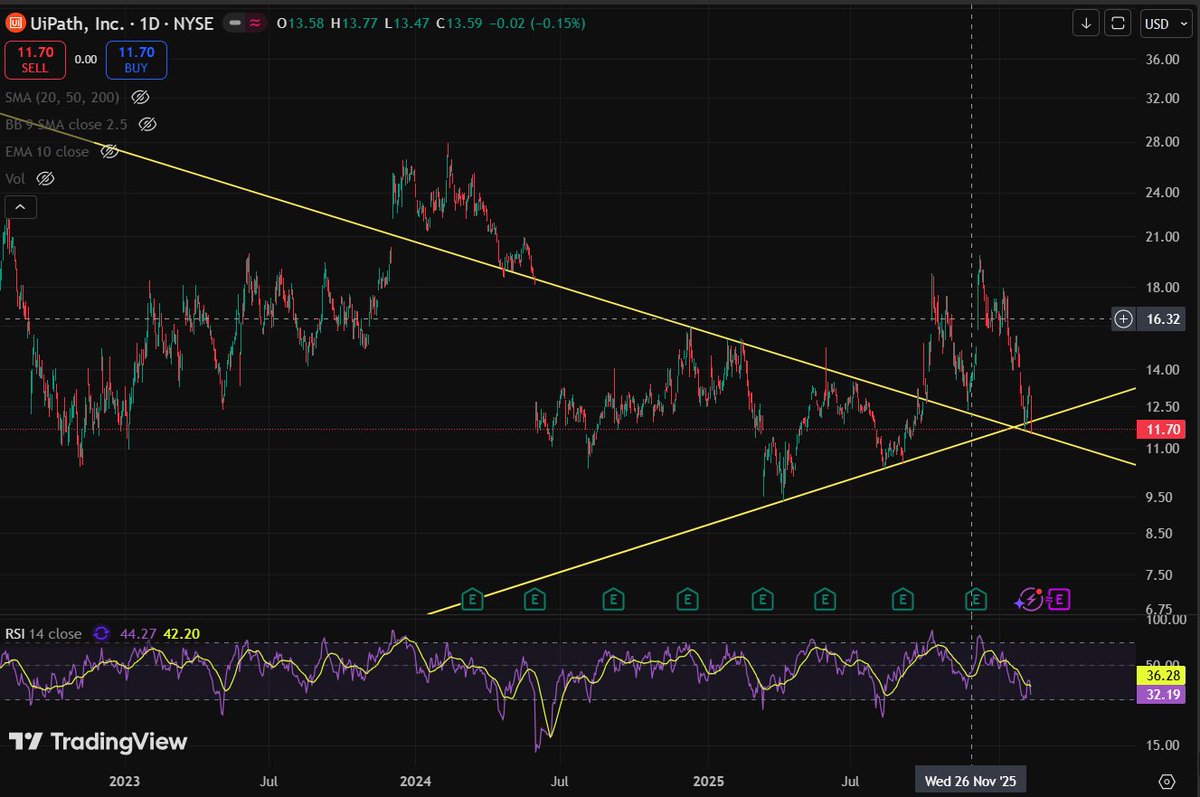Click the earnings E marker on dashed crosshair
Image resolution: width=1200 pixels, height=797 pixels.
[x=977, y=599]
